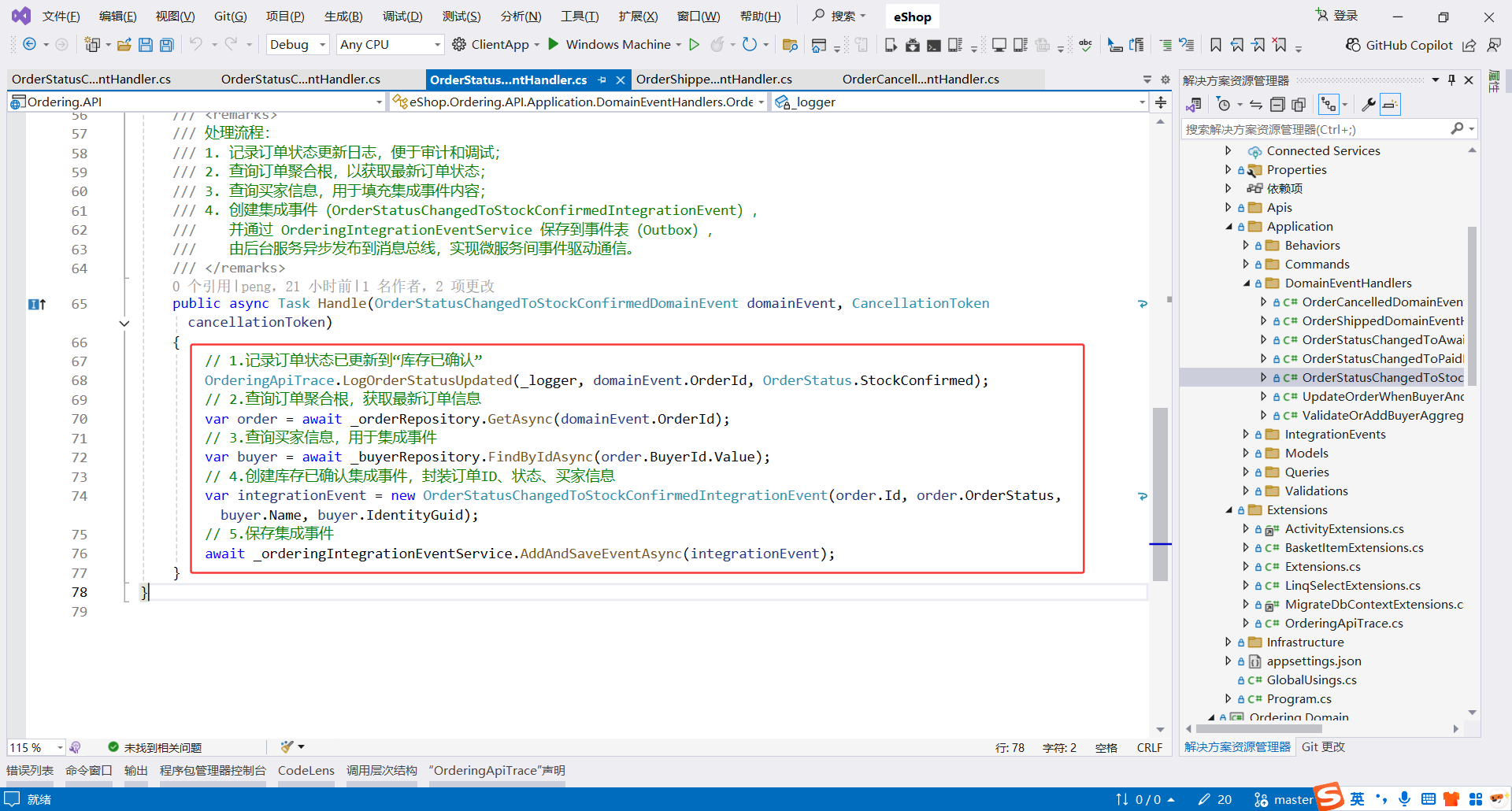Screen dimensions: 1512x811
Task: Click the Share icon beside GitHub Copilot
Action: coord(1469,45)
